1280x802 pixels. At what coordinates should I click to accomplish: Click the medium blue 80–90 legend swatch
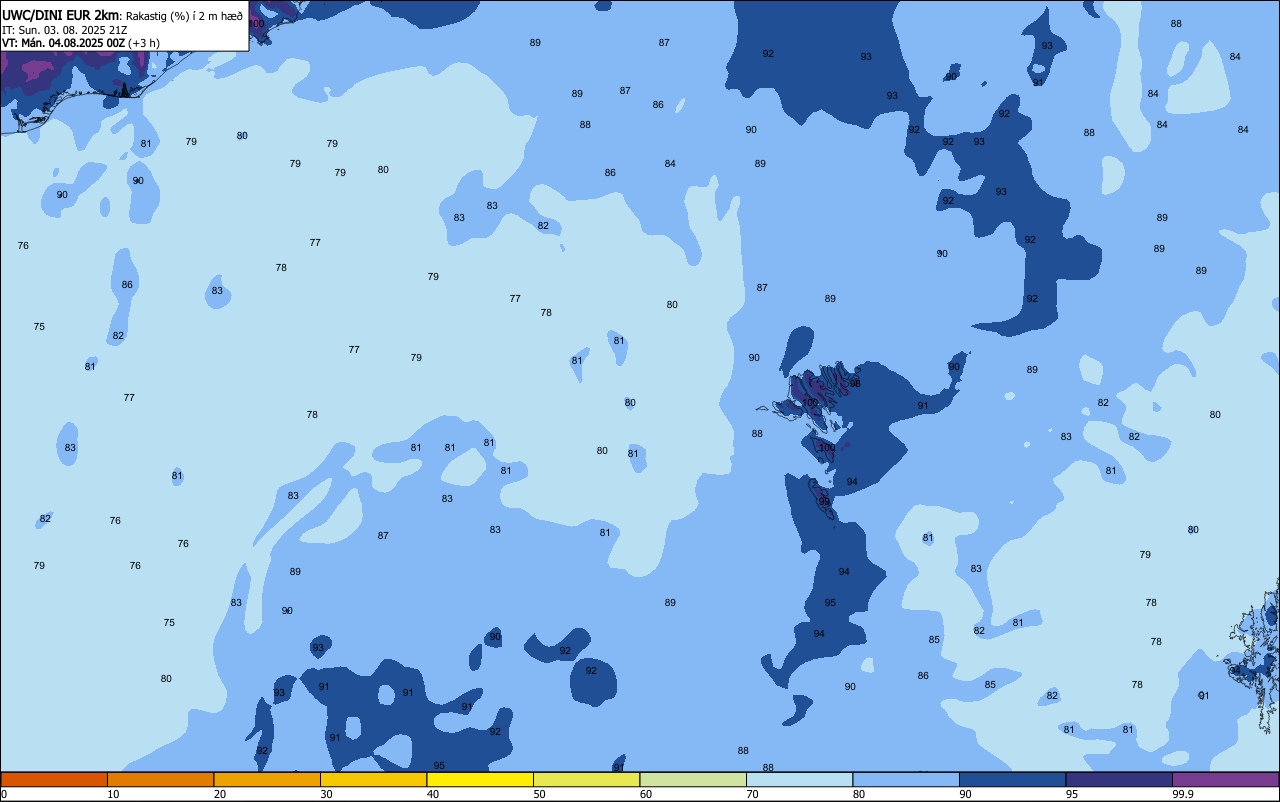coord(906,779)
